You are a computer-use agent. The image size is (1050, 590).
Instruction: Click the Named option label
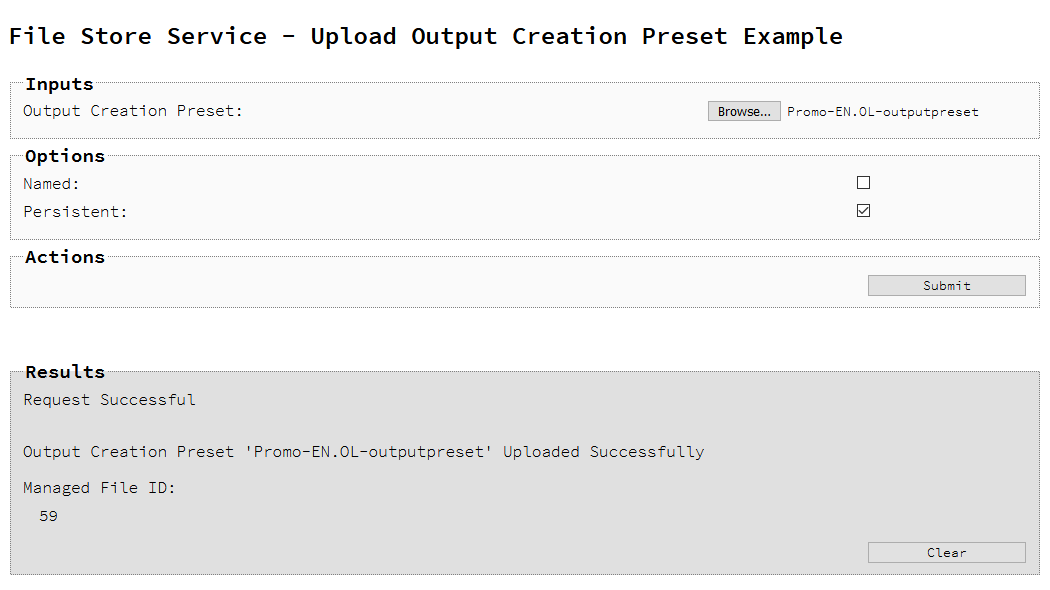click(x=52, y=183)
